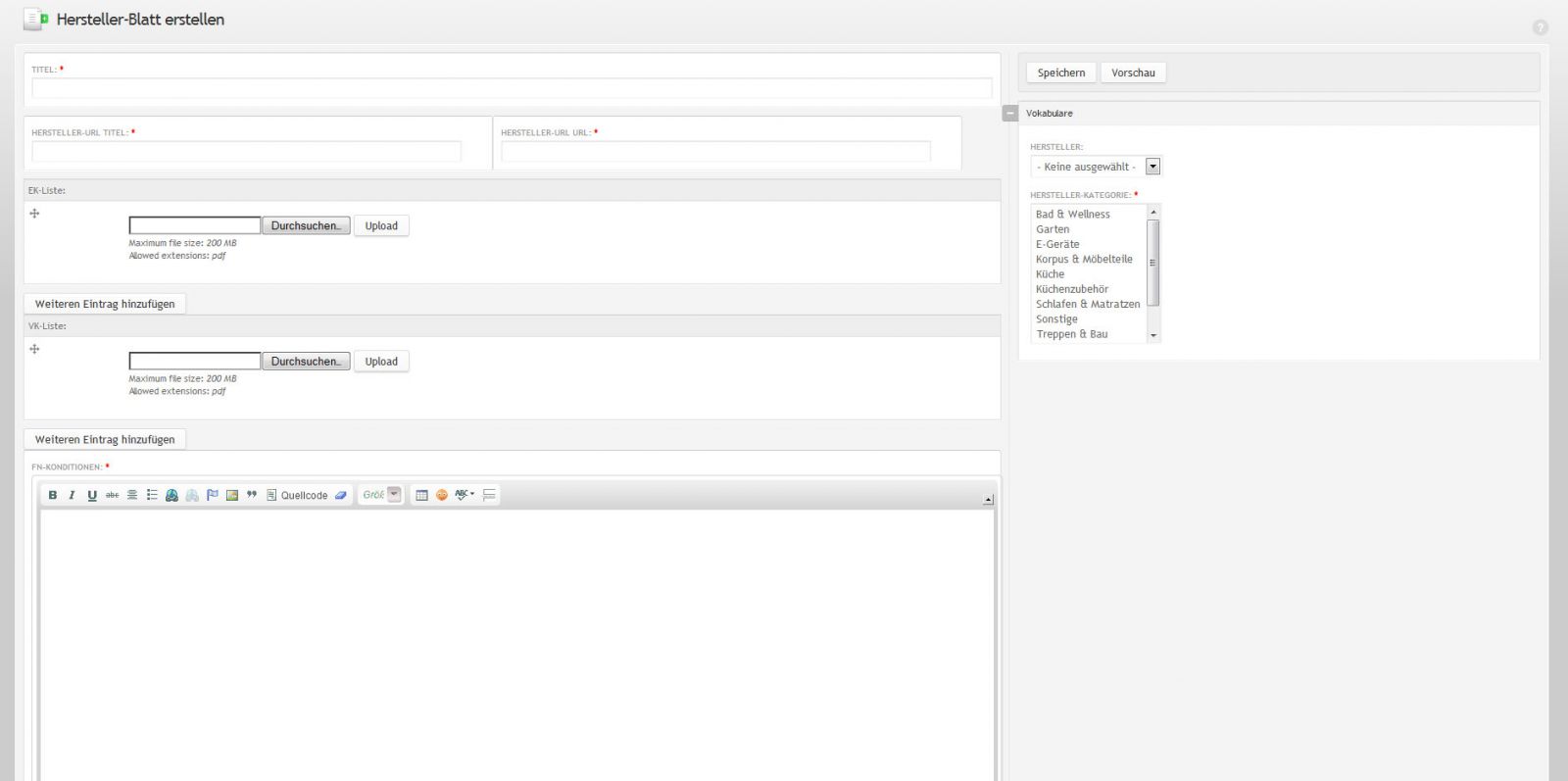Image resolution: width=1568 pixels, height=781 pixels.
Task: Apply italic formatting in the editor
Action: pyautogui.click(x=72, y=496)
